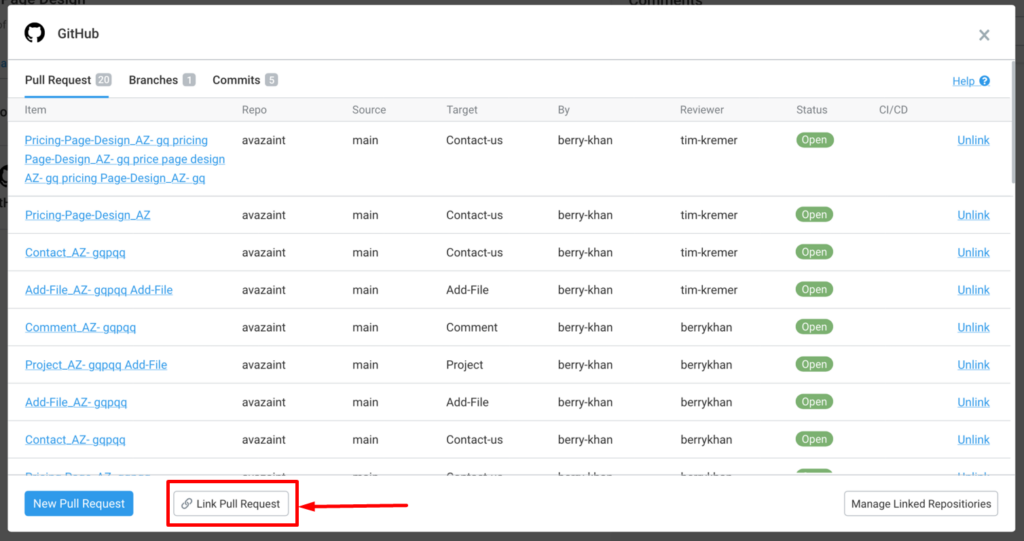Click tim-kremer reviewer in Pricing-Page-Design_AZ row
Viewport: 1024px width, 541px height.
coord(709,215)
